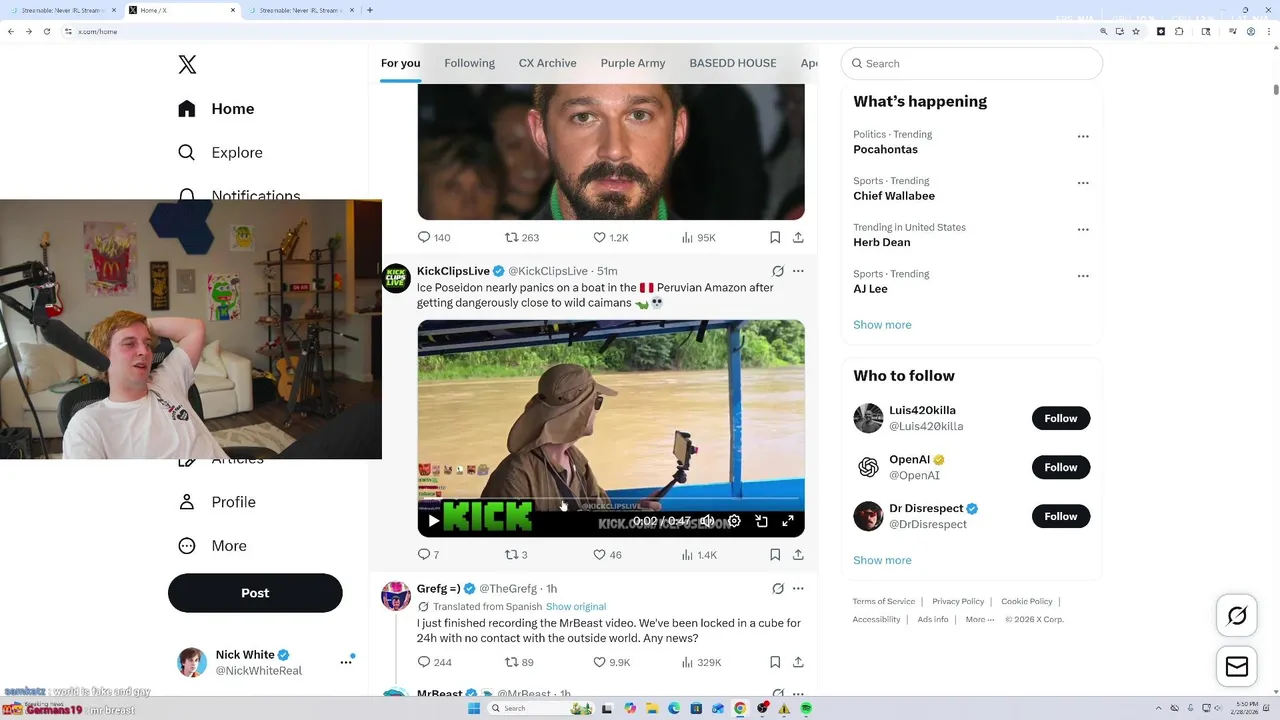Open more options for Pocahontas trend
The width and height of the screenshot is (1280, 720).
point(1083,136)
